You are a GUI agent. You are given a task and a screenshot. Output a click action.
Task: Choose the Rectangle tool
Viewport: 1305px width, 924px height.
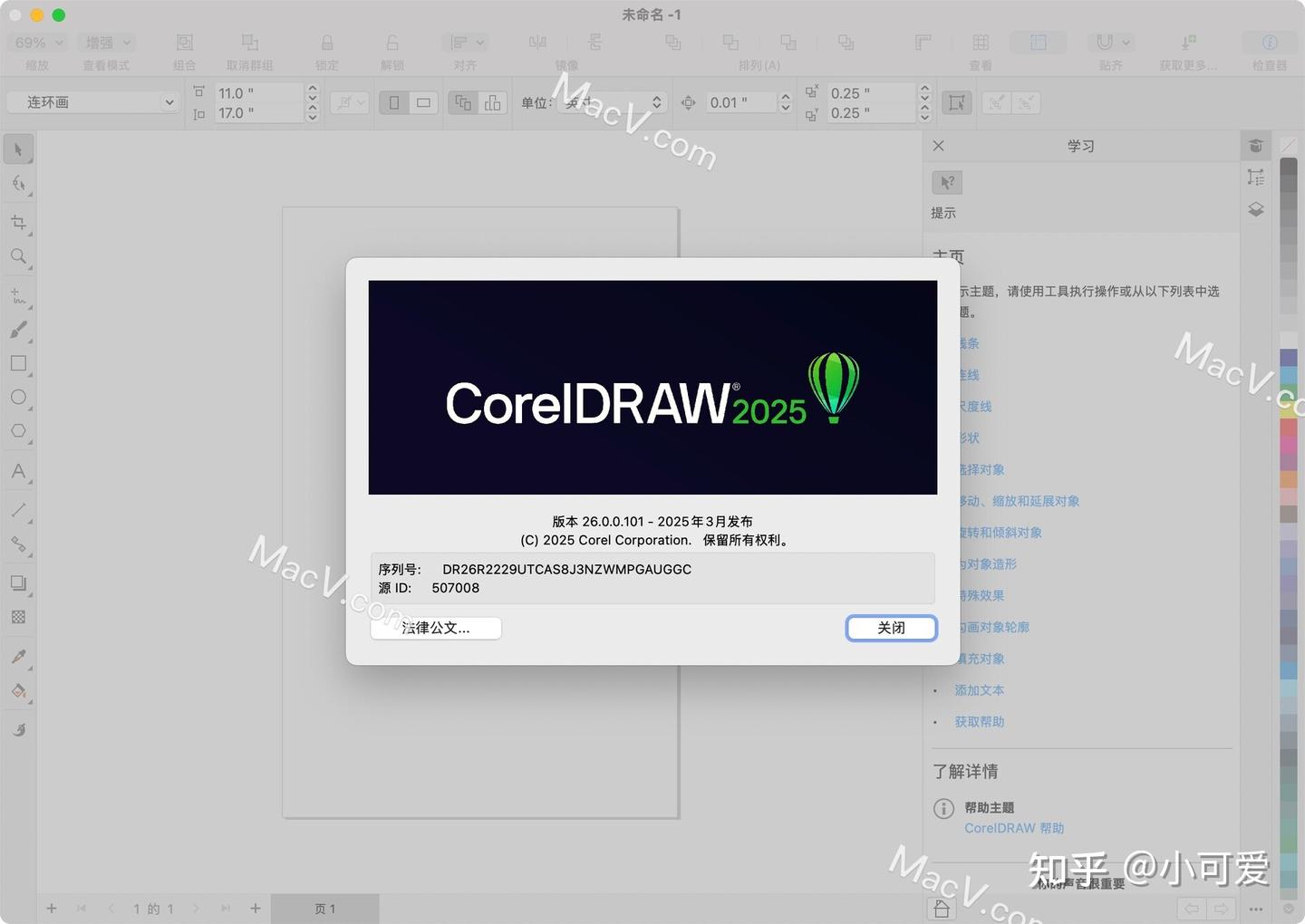click(x=19, y=363)
